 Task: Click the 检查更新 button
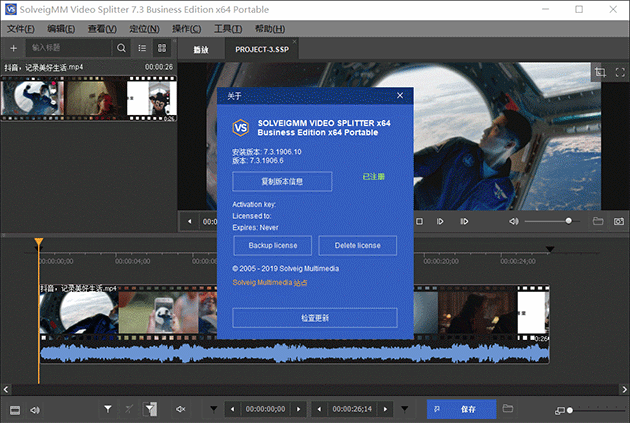(x=315, y=318)
